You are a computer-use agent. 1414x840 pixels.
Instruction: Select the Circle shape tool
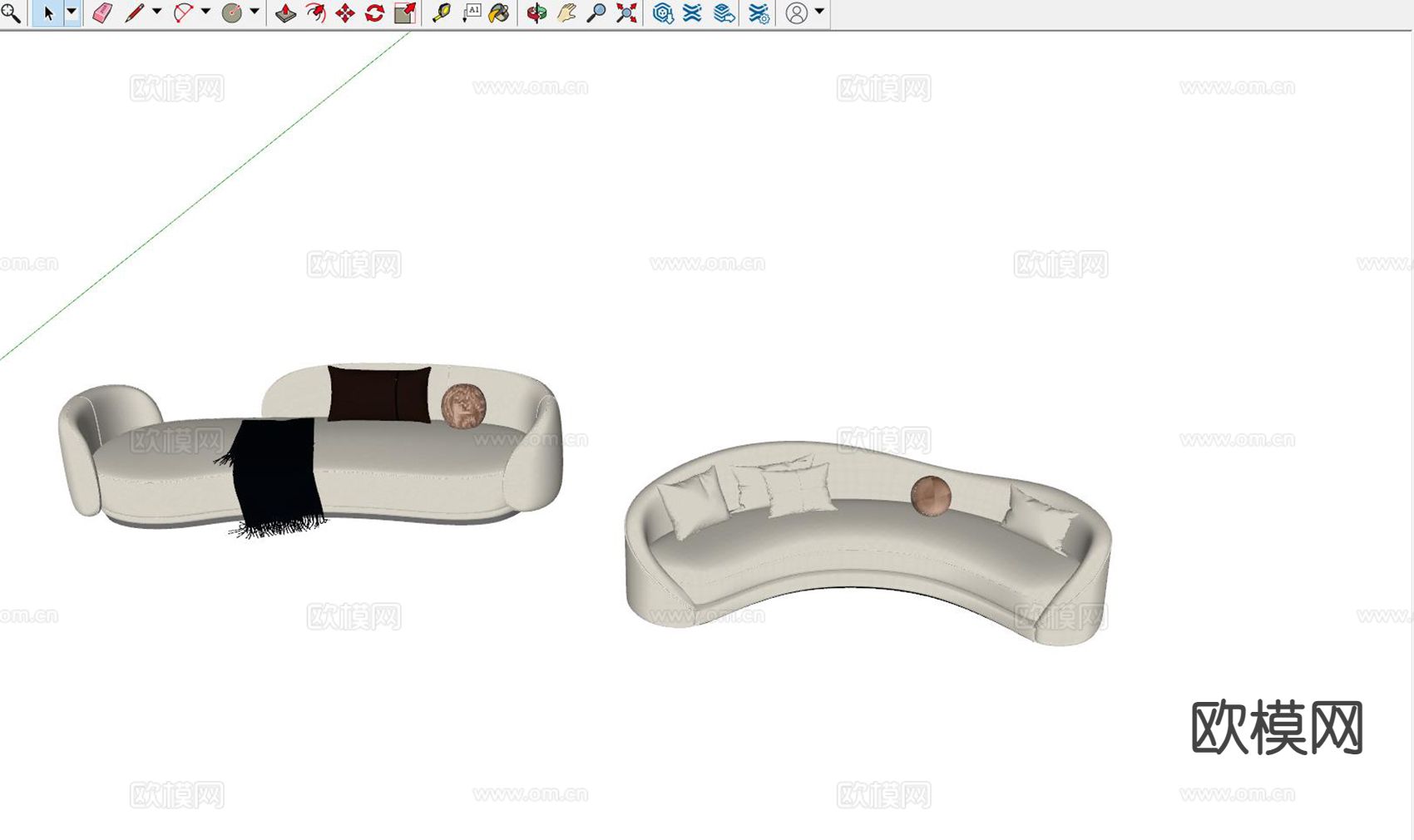click(x=232, y=12)
